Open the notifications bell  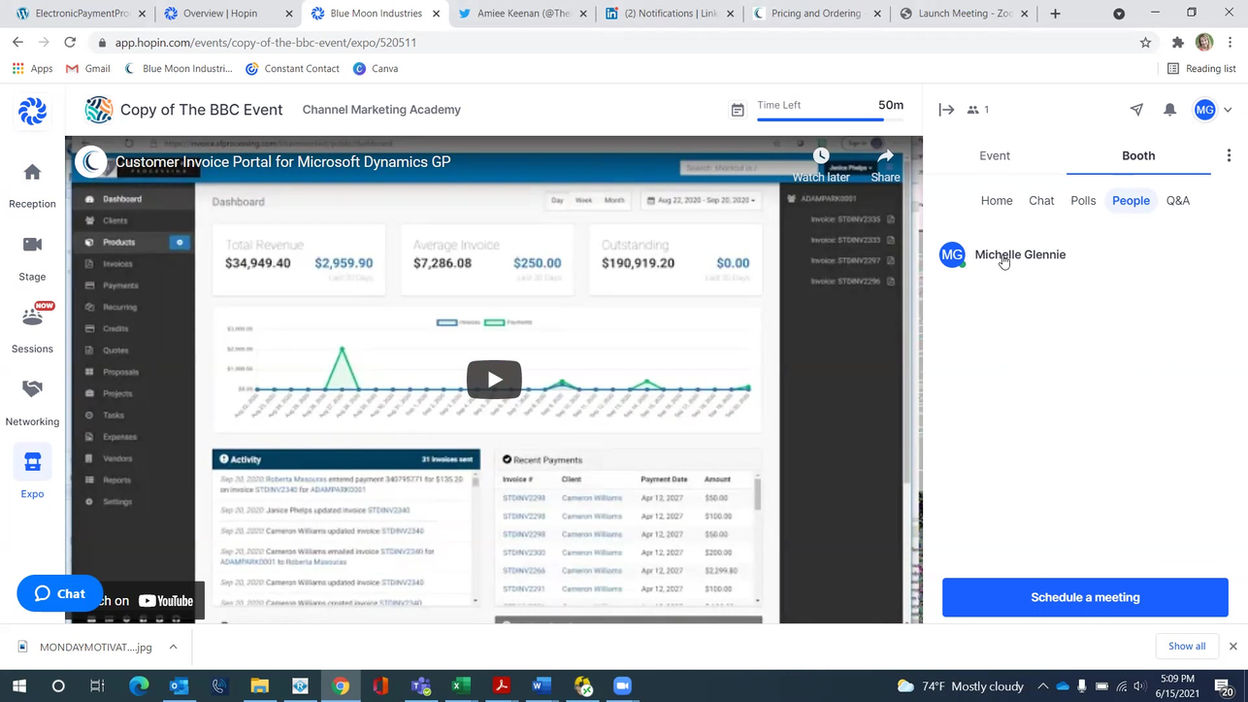point(1169,110)
